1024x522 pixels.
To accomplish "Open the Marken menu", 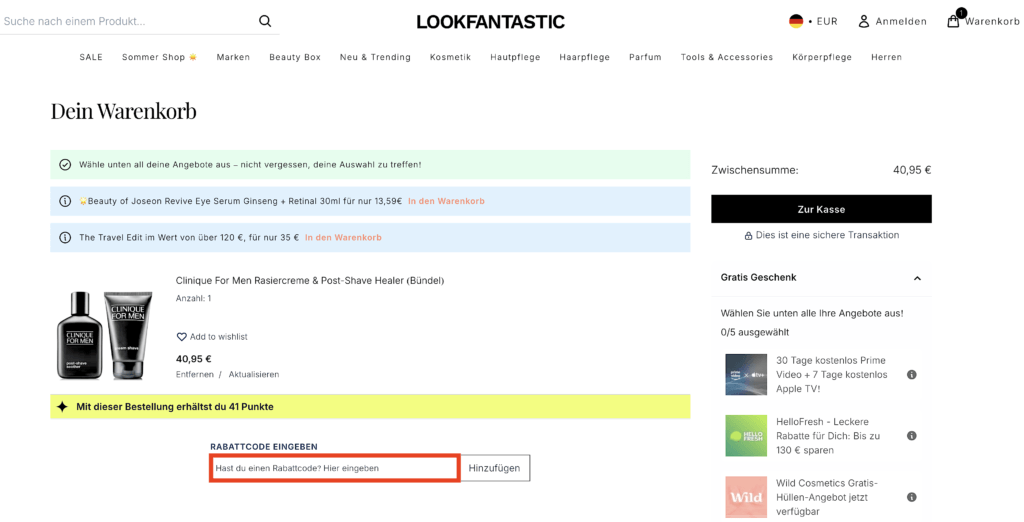I will pos(233,57).
